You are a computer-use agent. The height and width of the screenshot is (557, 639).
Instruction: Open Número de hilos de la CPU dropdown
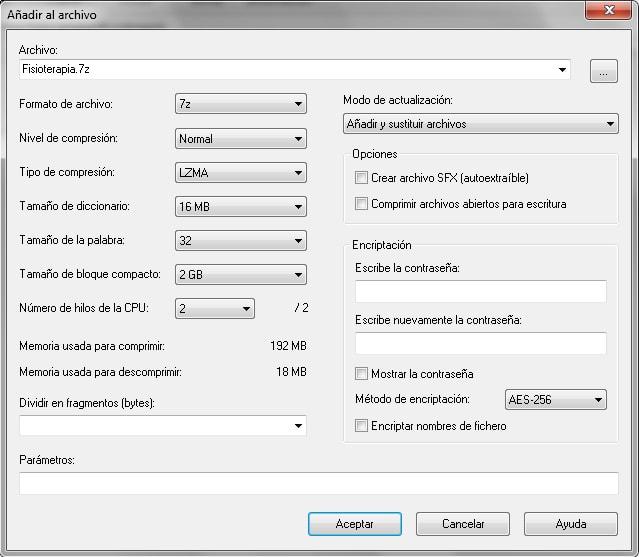click(x=215, y=308)
